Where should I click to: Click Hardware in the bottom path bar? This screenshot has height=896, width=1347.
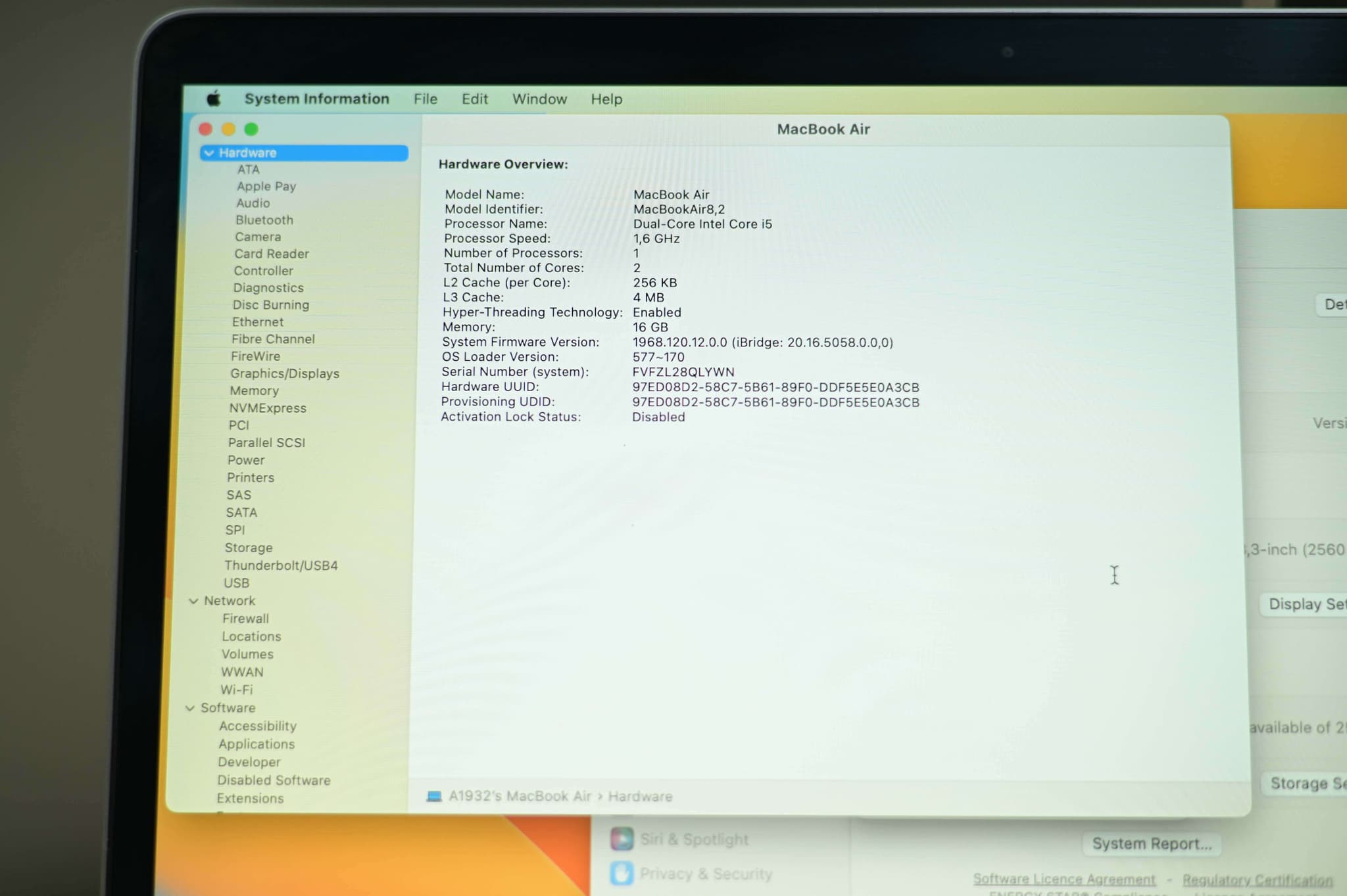pyautogui.click(x=640, y=797)
